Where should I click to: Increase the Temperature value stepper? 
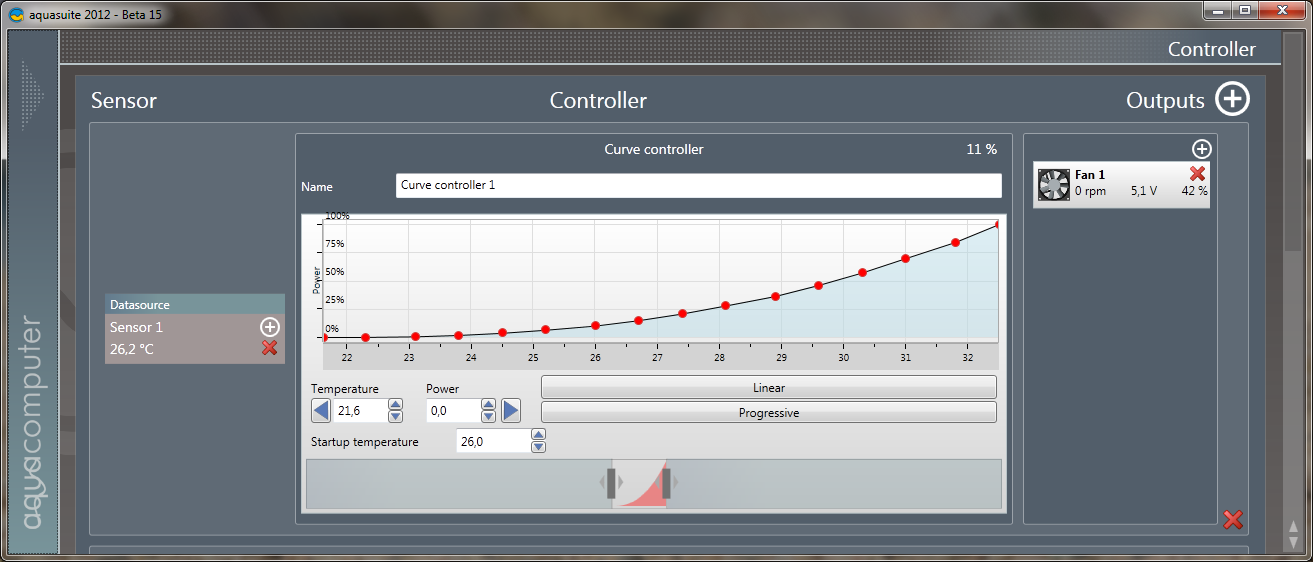point(395,405)
